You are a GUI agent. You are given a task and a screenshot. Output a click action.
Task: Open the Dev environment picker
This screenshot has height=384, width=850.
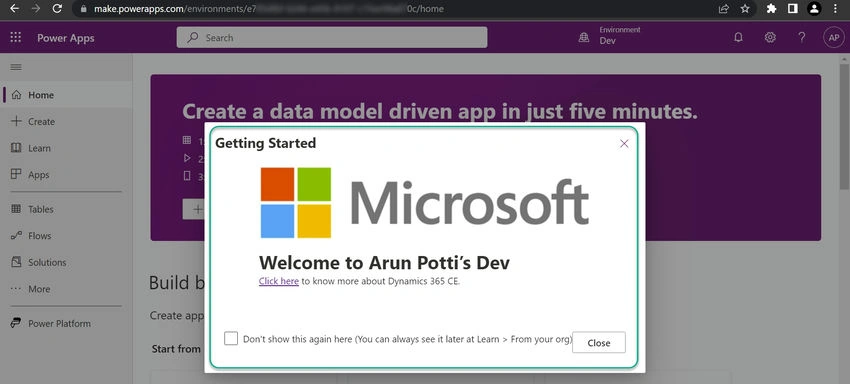[609, 36]
